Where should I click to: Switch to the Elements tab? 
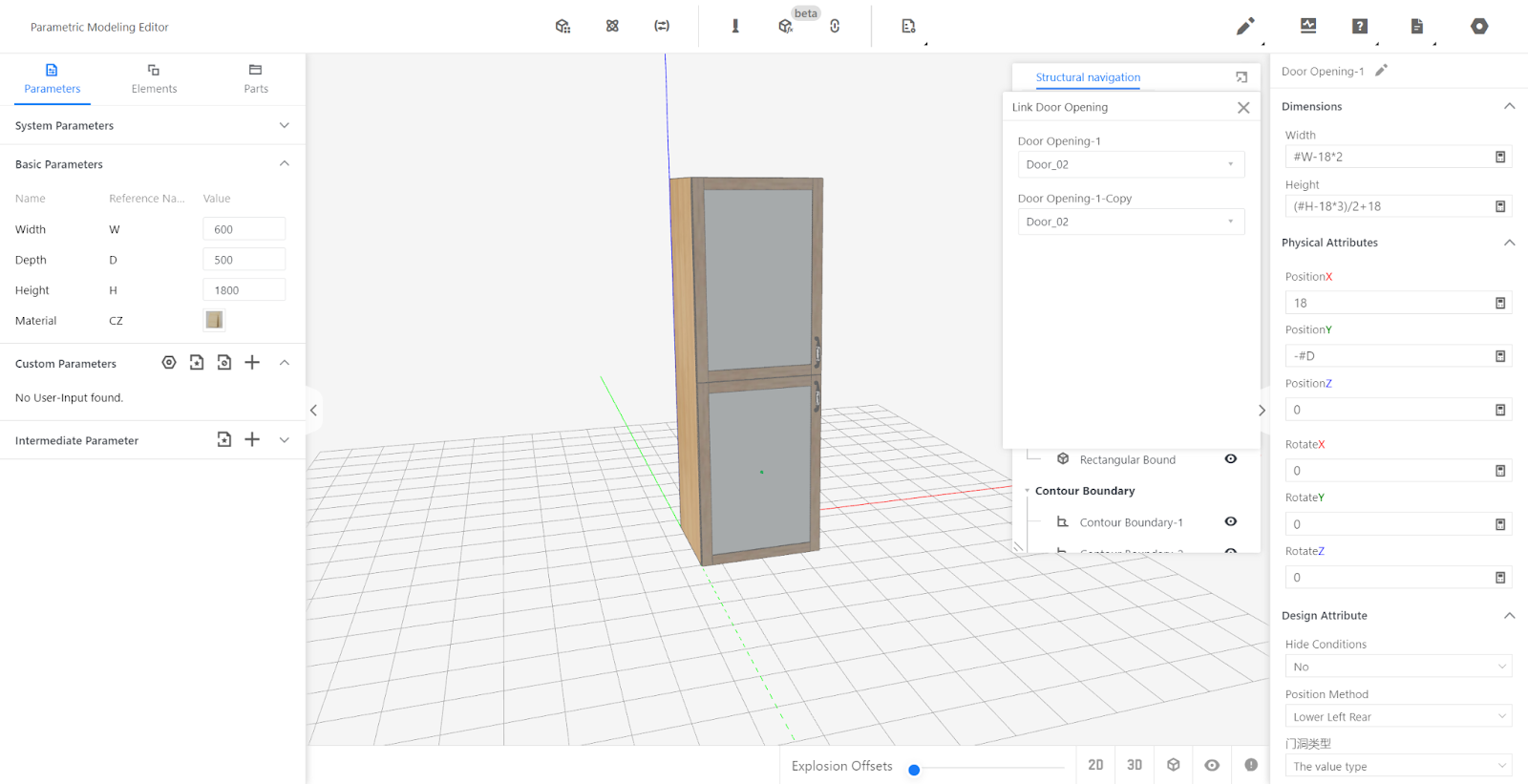[x=154, y=78]
